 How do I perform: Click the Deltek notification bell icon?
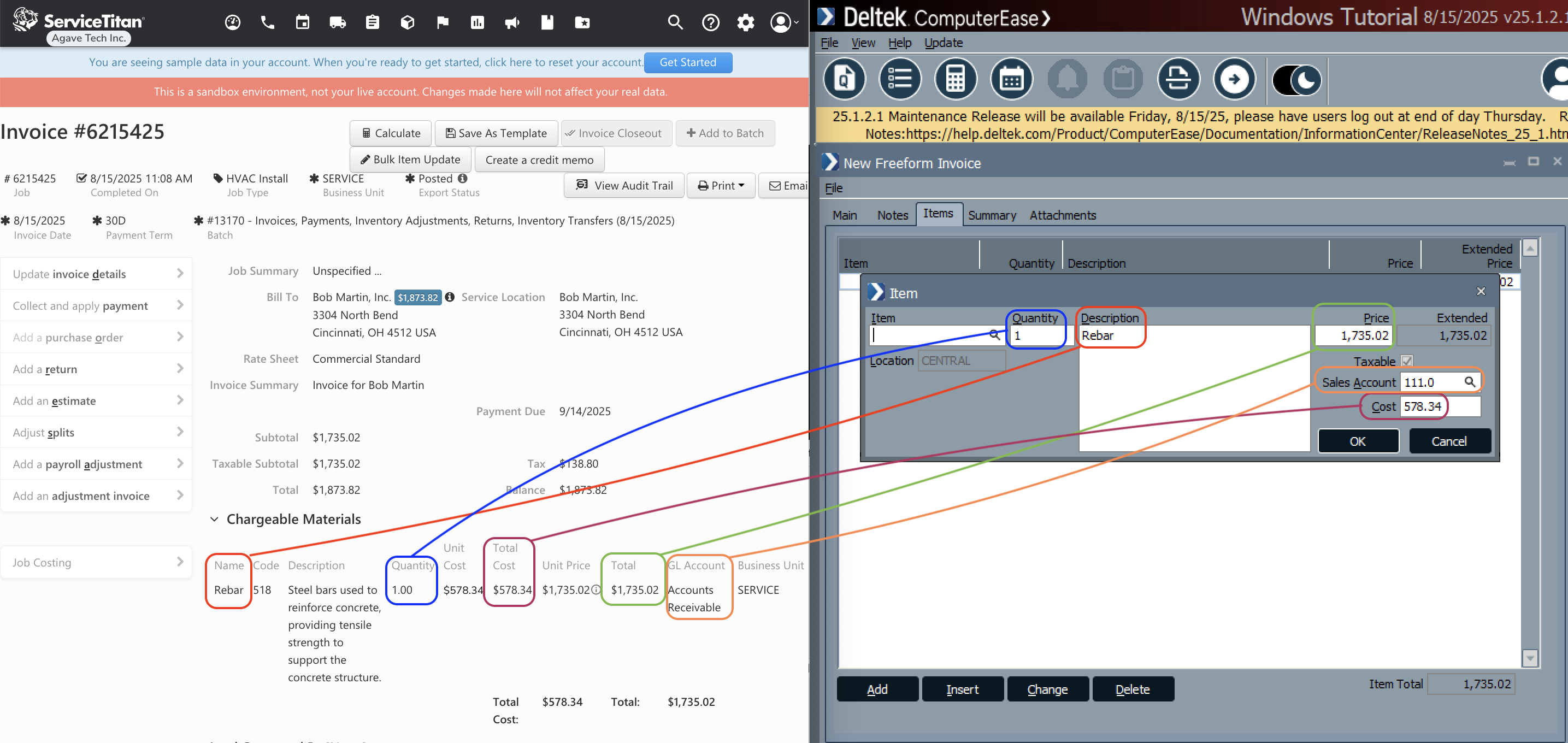point(1068,79)
